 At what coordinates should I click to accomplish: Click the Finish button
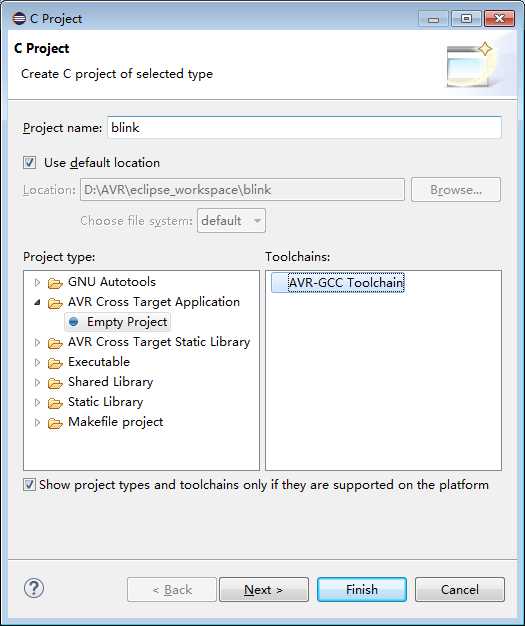362,589
